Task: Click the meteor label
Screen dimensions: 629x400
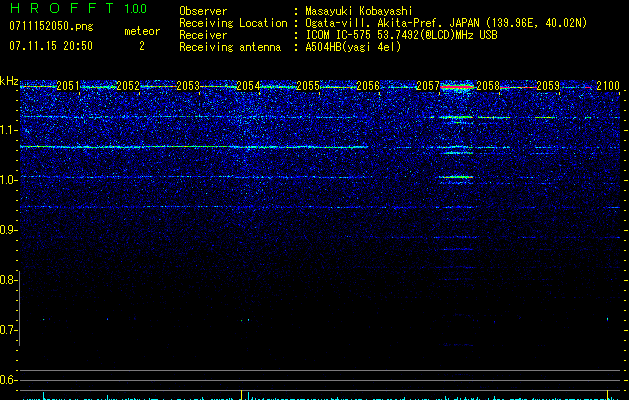Action: click(x=142, y=31)
